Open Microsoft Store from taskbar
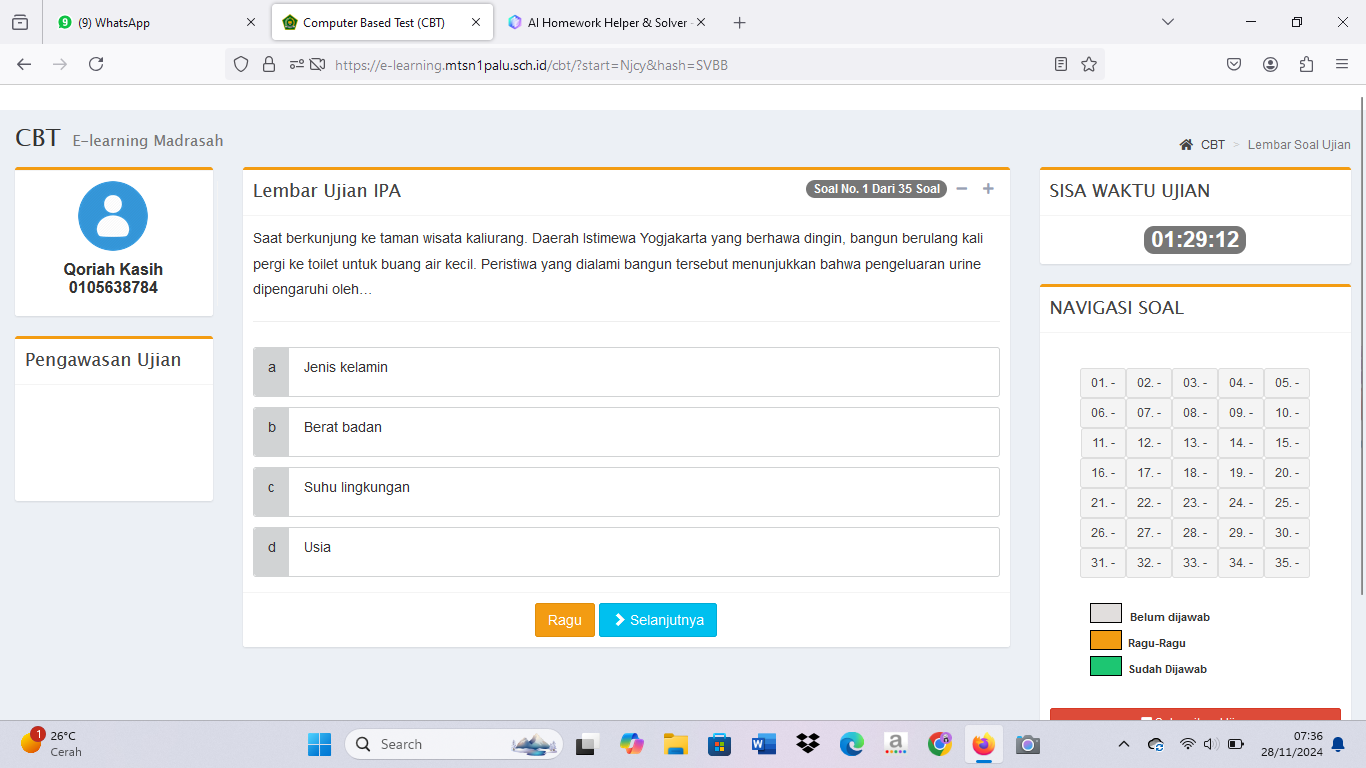This screenshot has width=1366, height=768. (720, 744)
